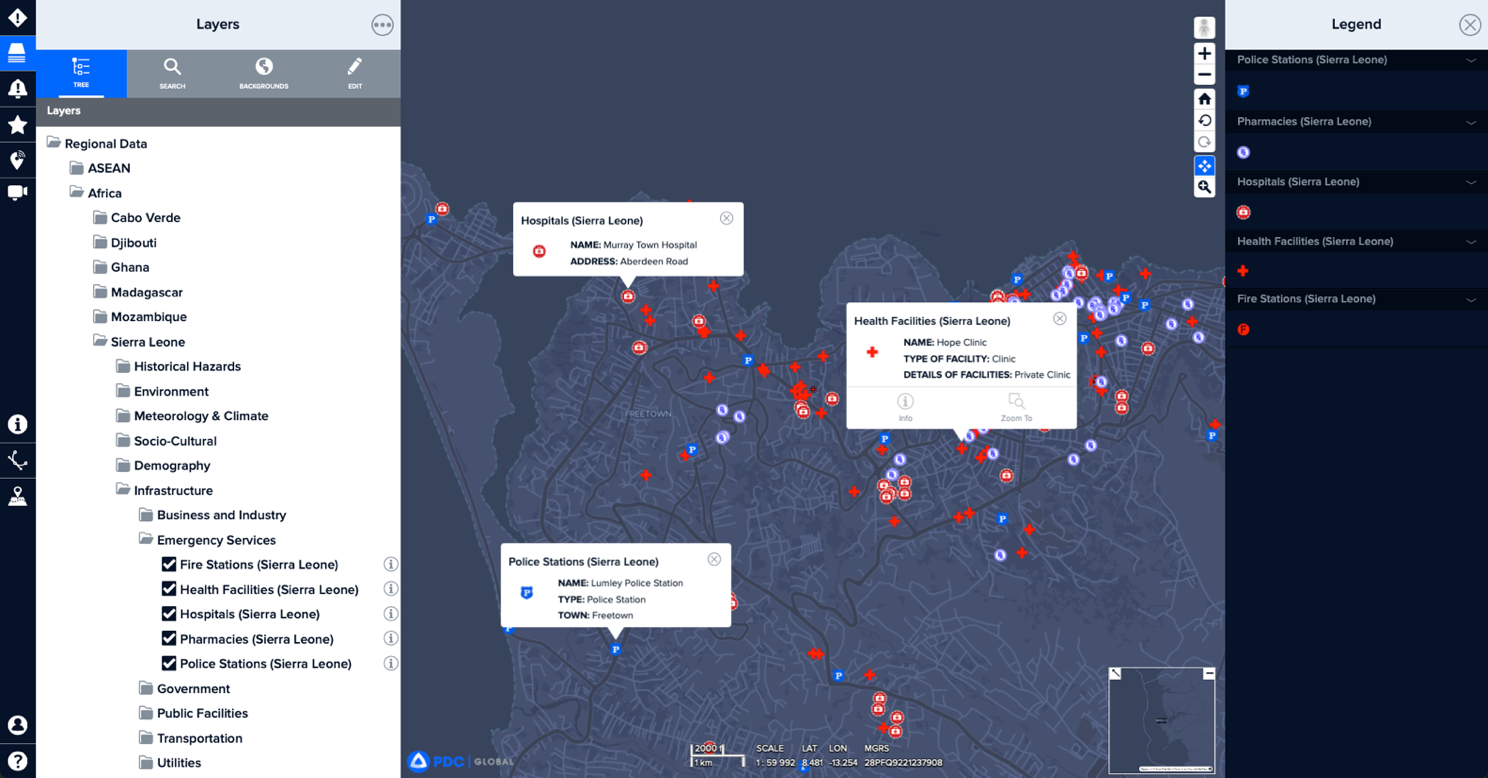Open the hazards panel diamond icon

click(17, 18)
